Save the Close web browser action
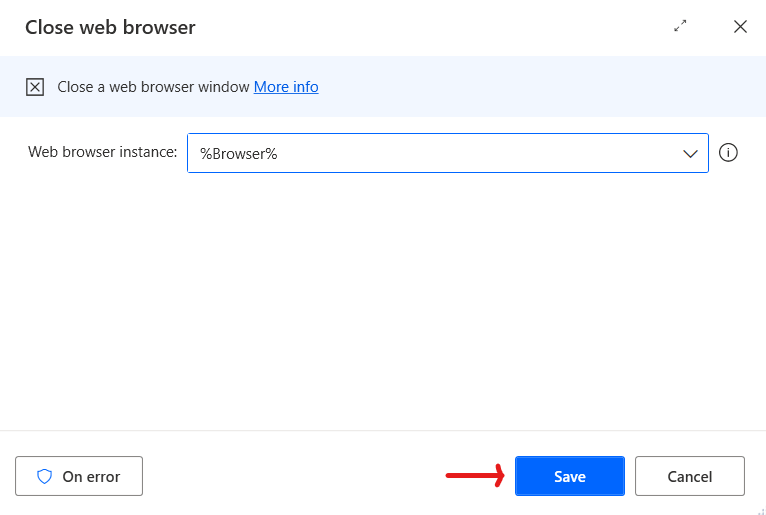The height and width of the screenshot is (515, 766). tap(569, 476)
